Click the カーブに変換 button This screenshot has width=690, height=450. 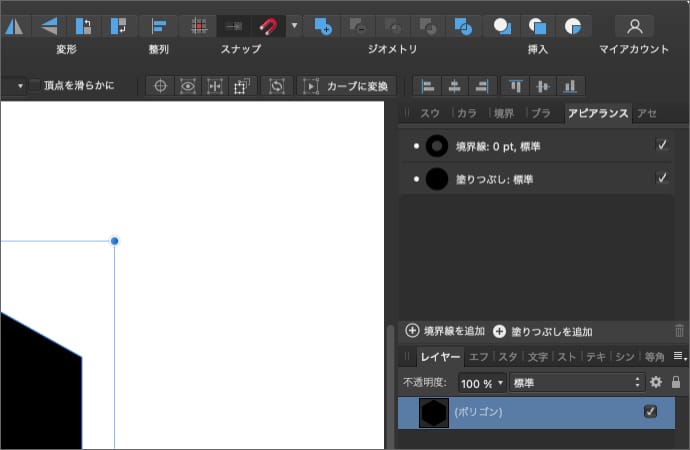(x=347, y=86)
